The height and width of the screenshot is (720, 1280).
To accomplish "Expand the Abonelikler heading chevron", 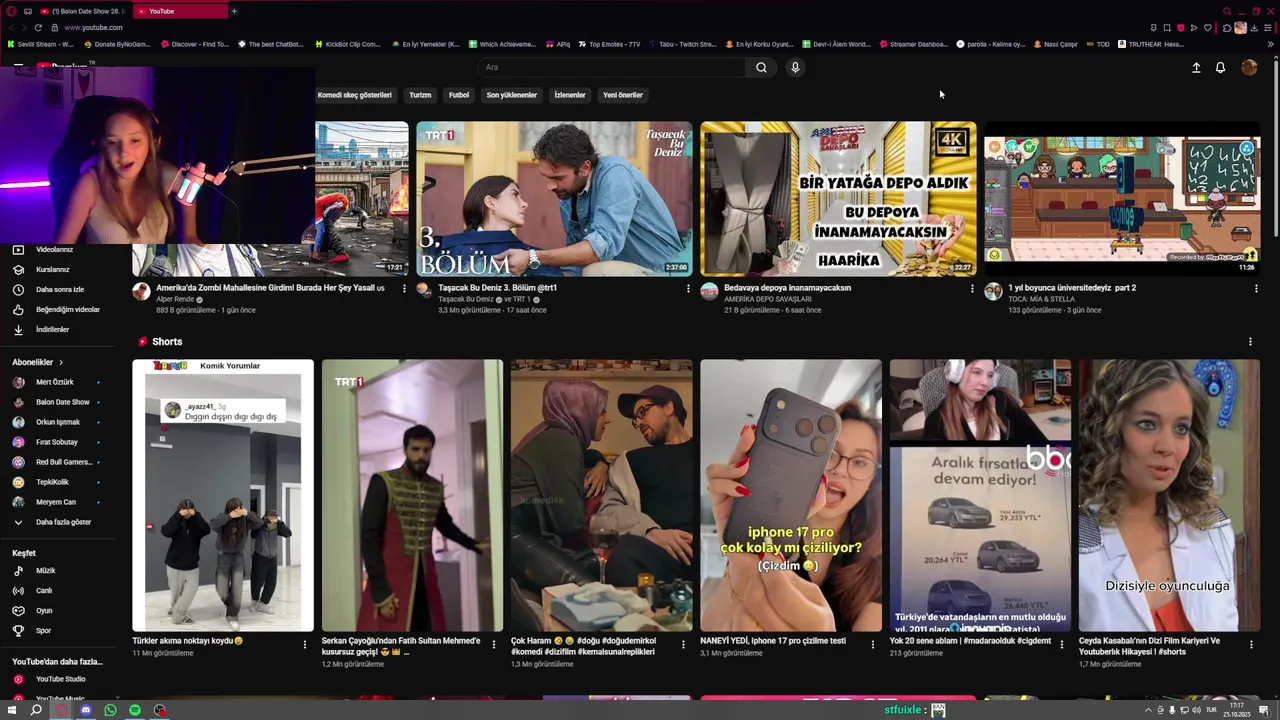I will tap(61, 362).
